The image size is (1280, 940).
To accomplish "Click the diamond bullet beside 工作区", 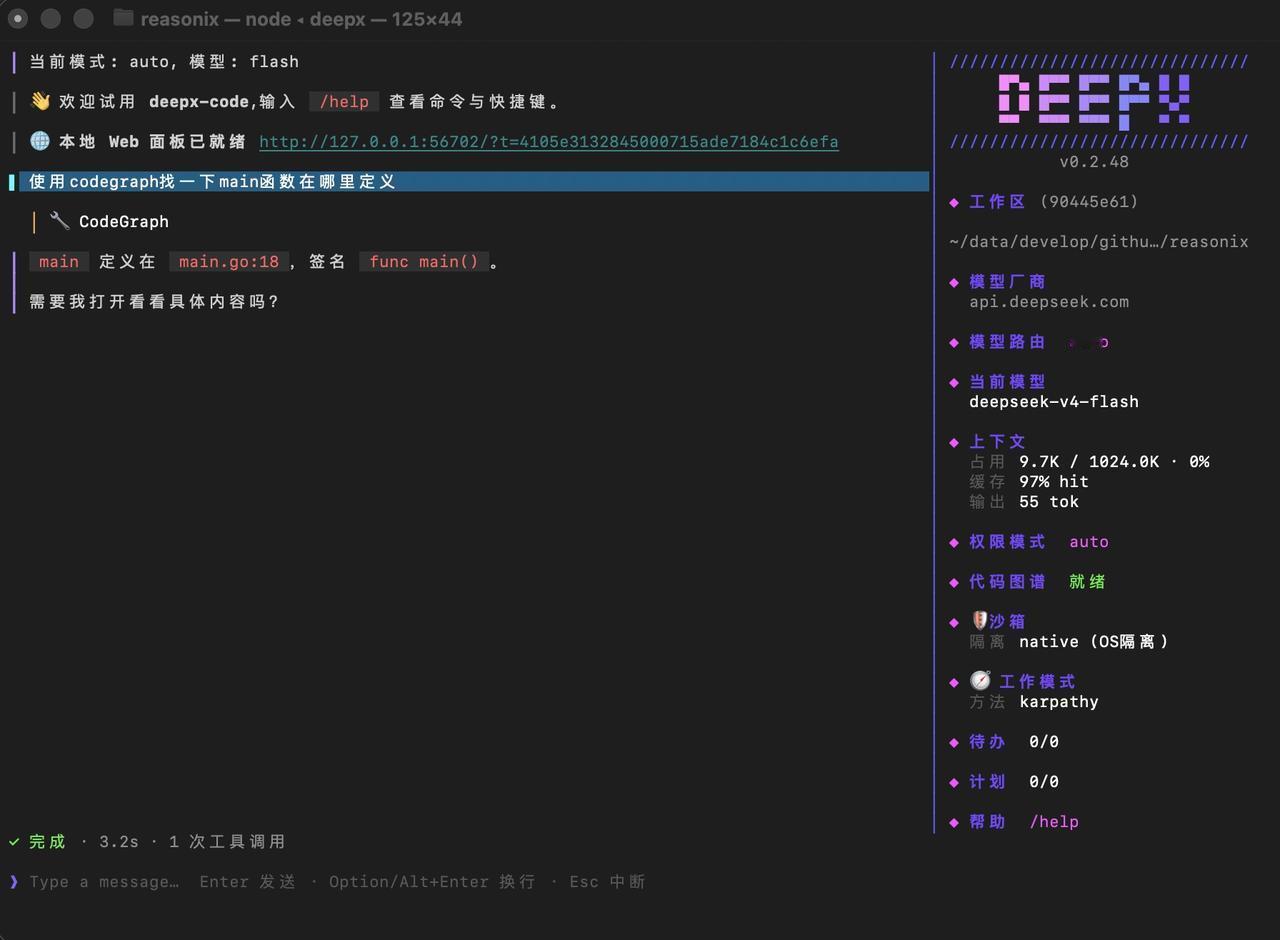I will (954, 202).
